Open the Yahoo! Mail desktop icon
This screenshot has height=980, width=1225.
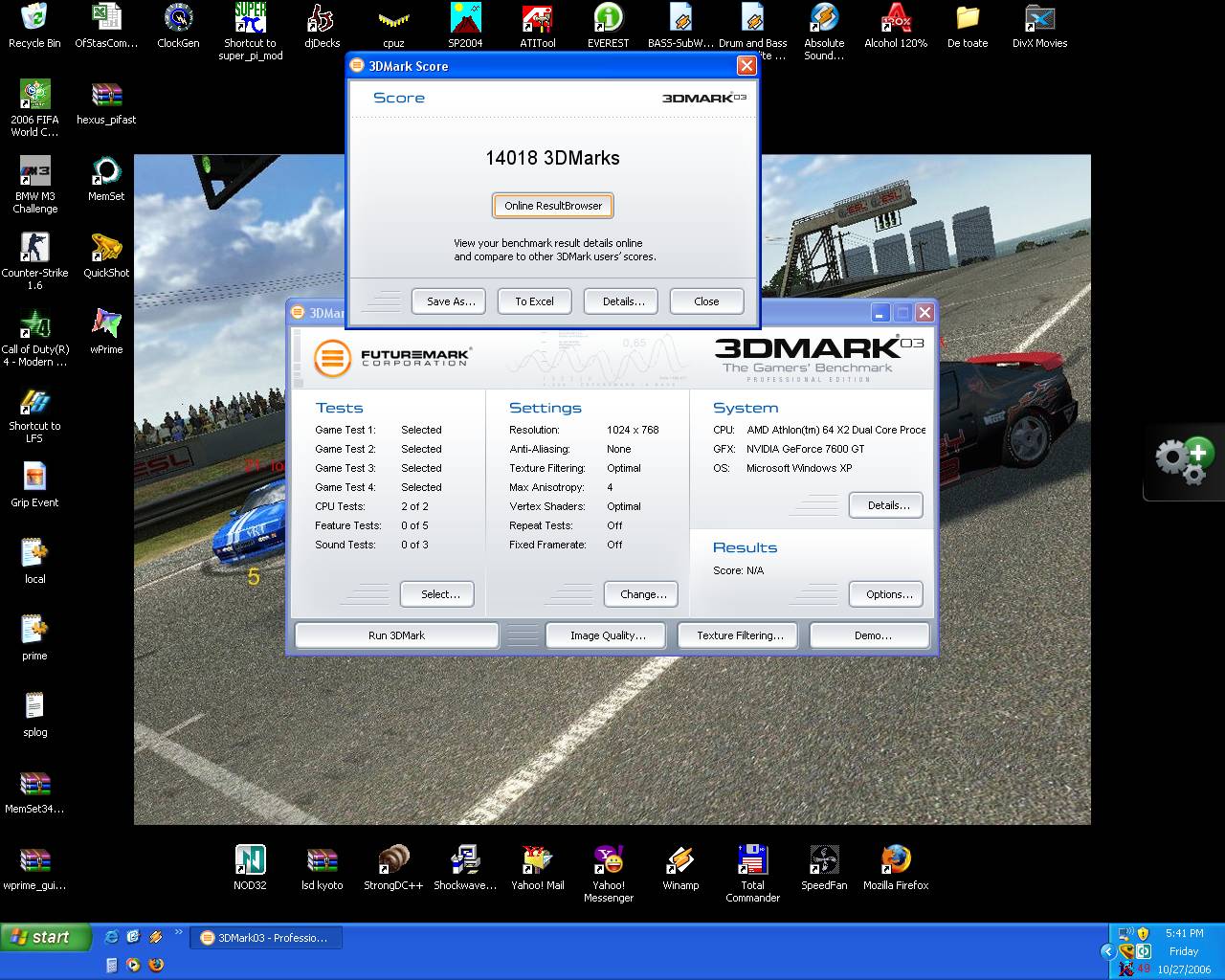pos(537,868)
